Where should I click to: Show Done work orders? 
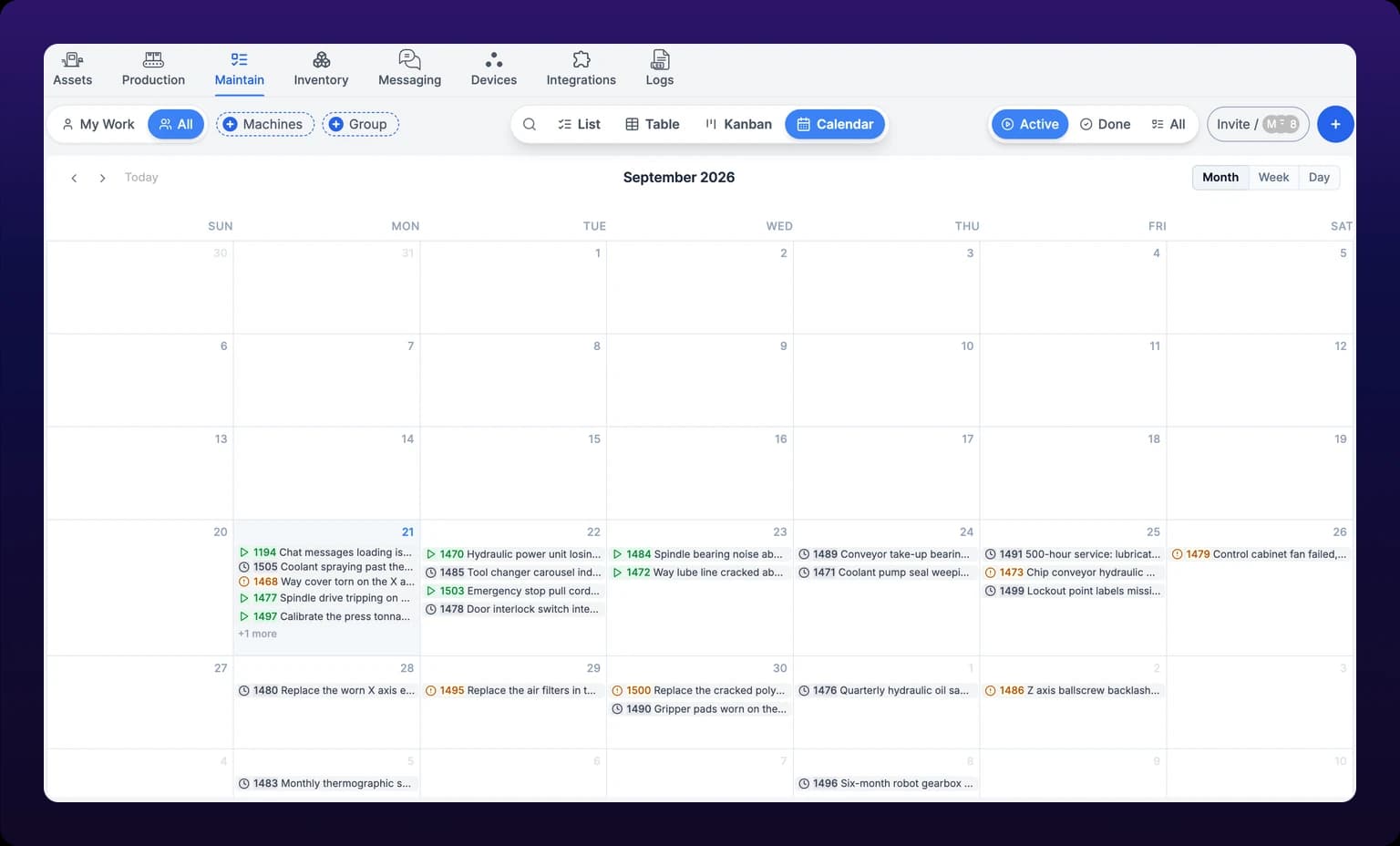click(x=1105, y=124)
